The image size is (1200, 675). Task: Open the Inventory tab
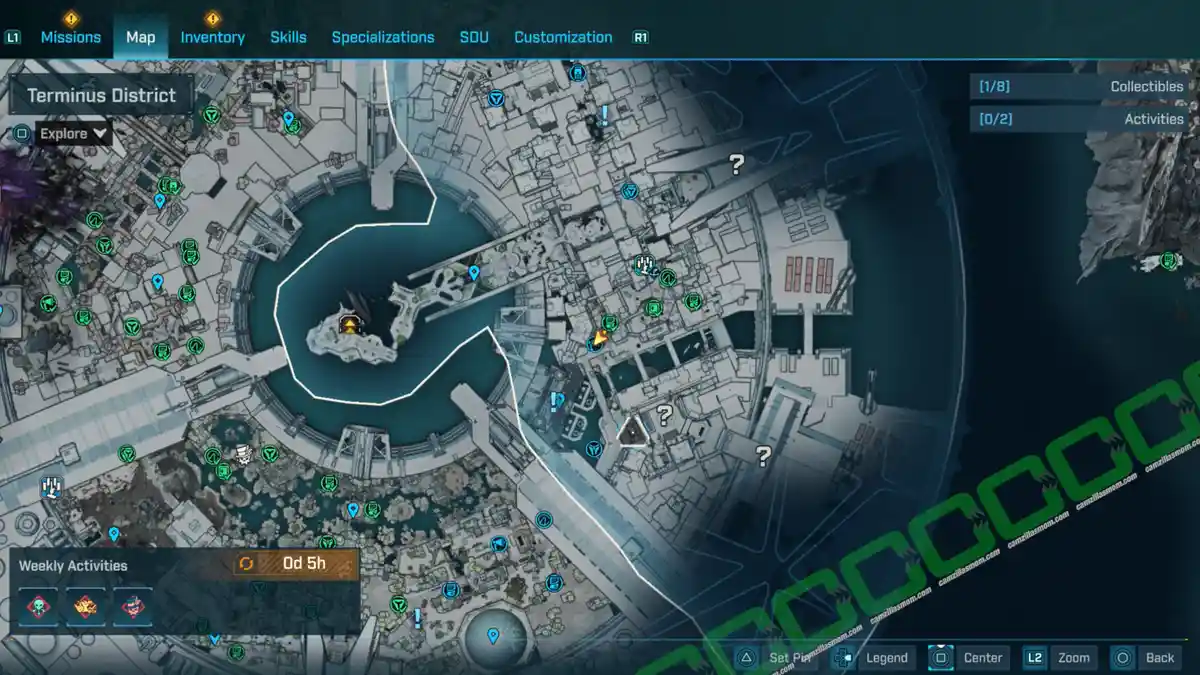pyautogui.click(x=212, y=37)
